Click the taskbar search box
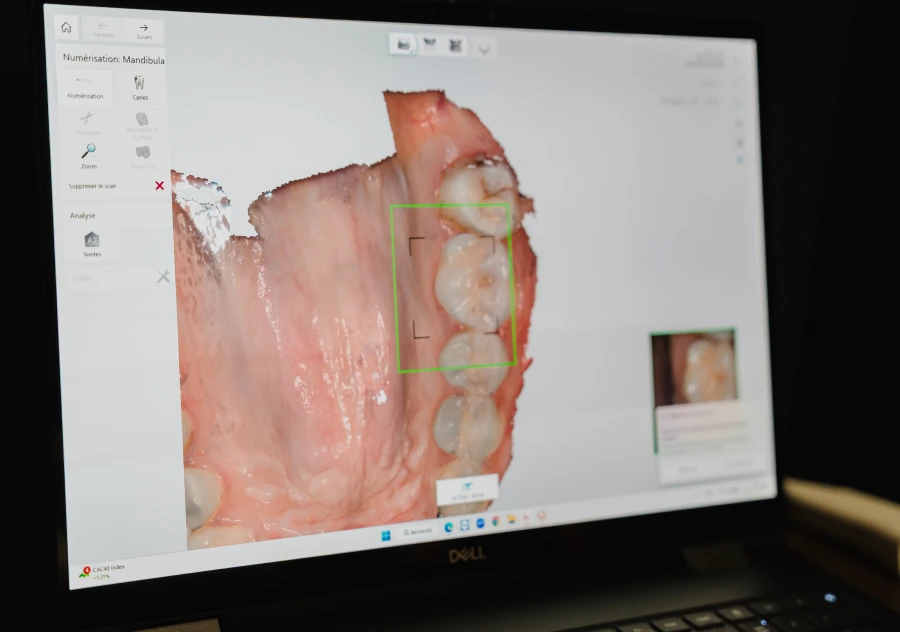This screenshot has width=900, height=632. point(418,532)
